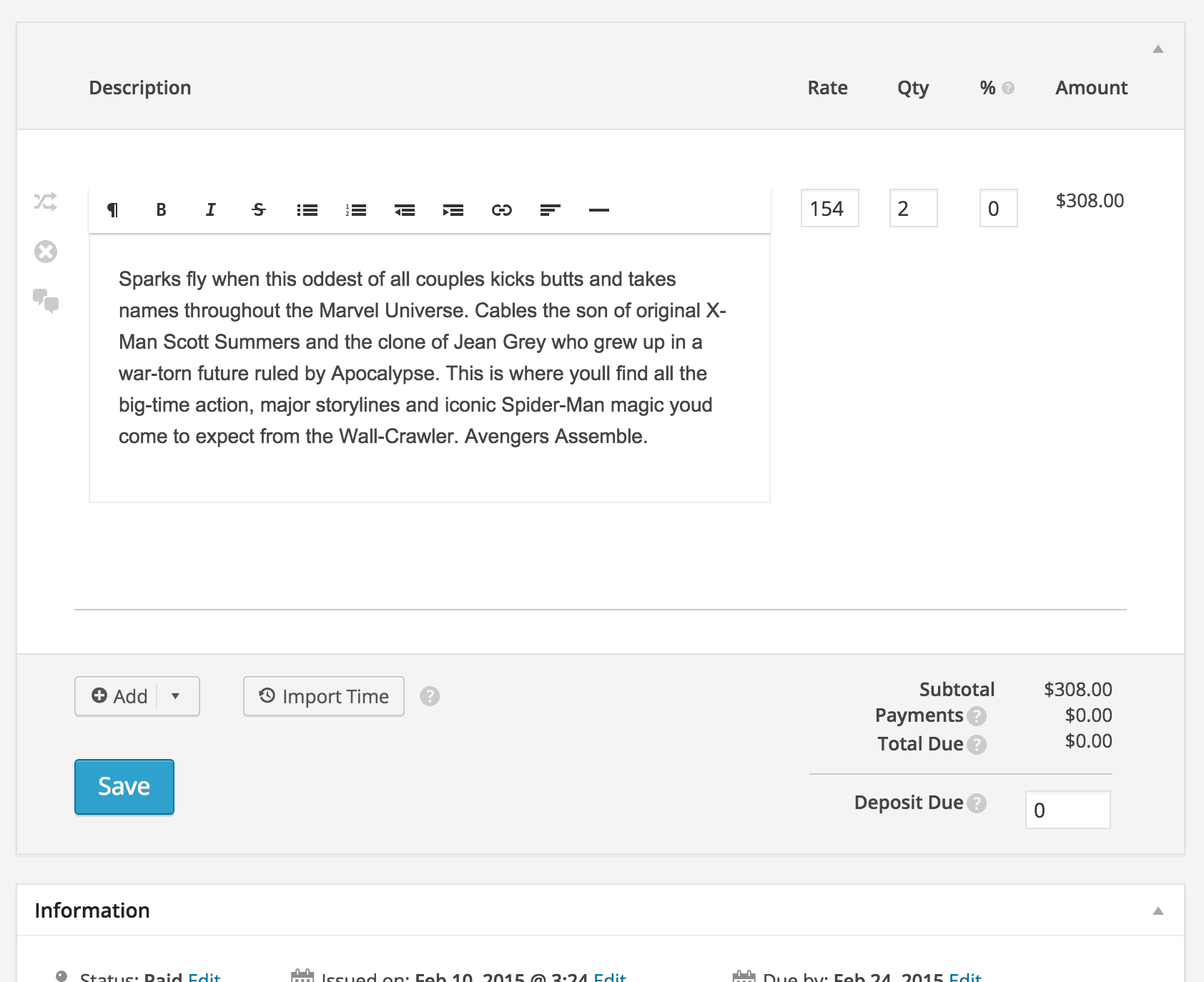
Task: Click the Import Time button
Action: 324,696
